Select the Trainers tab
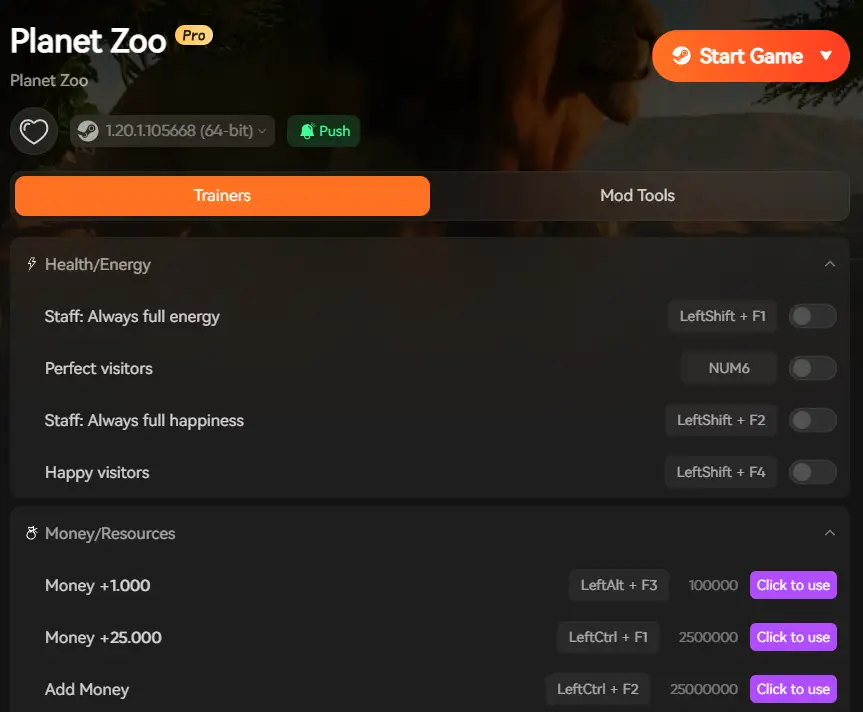 coord(221,196)
